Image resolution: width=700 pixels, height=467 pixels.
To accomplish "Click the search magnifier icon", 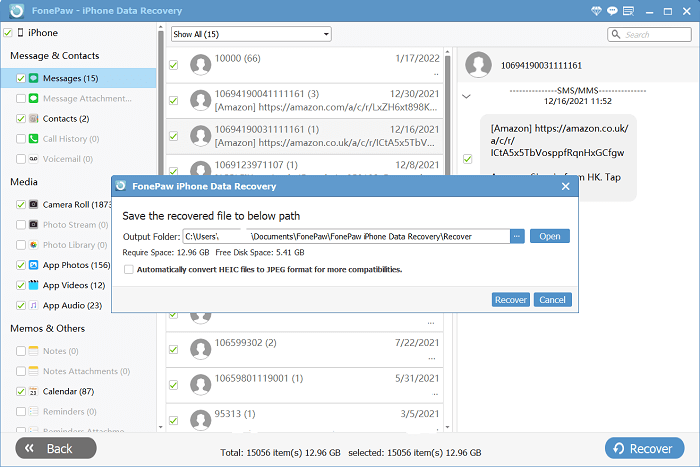I will click(x=616, y=34).
